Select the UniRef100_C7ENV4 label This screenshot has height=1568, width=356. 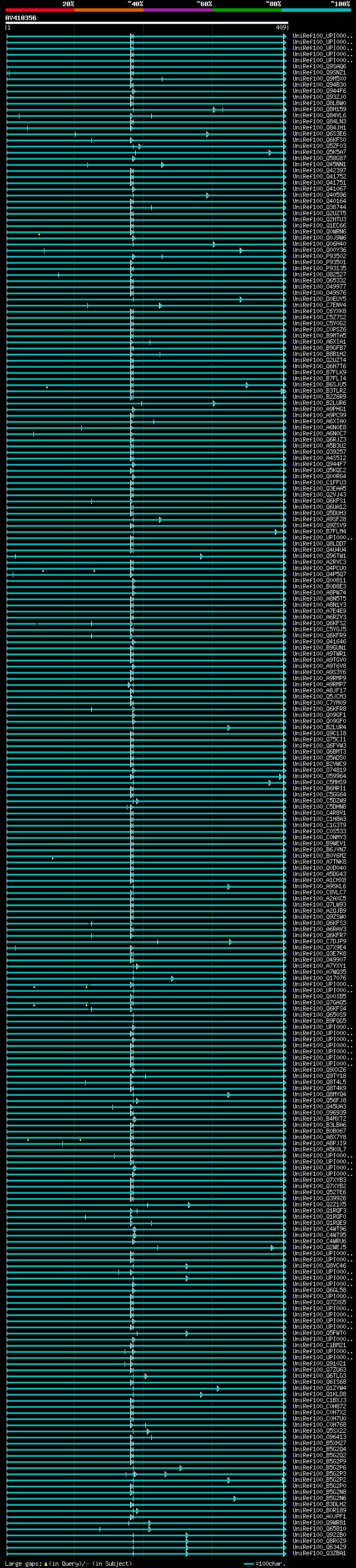click(319, 305)
